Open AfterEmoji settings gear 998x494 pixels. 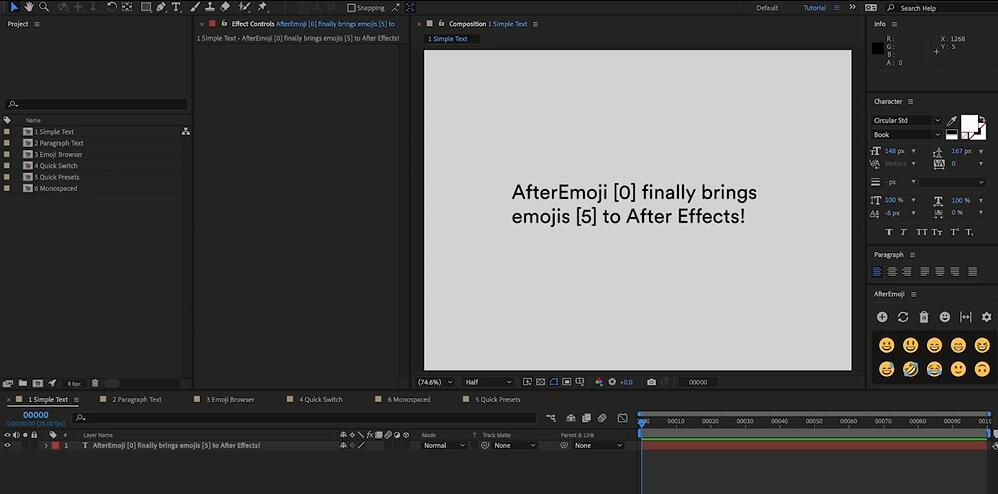tap(987, 316)
